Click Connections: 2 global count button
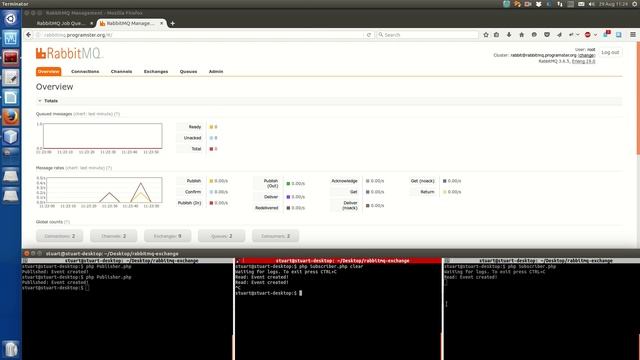This screenshot has height=360, width=640. tap(60, 236)
